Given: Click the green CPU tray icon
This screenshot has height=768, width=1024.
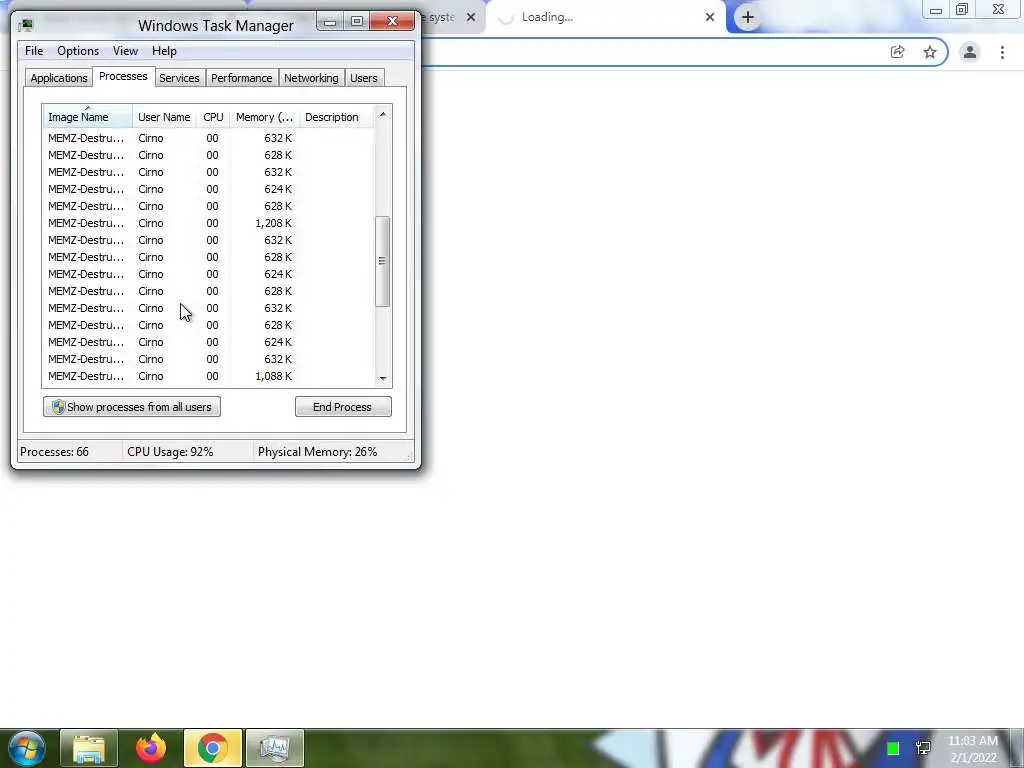Looking at the screenshot, I should tap(893, 748).
